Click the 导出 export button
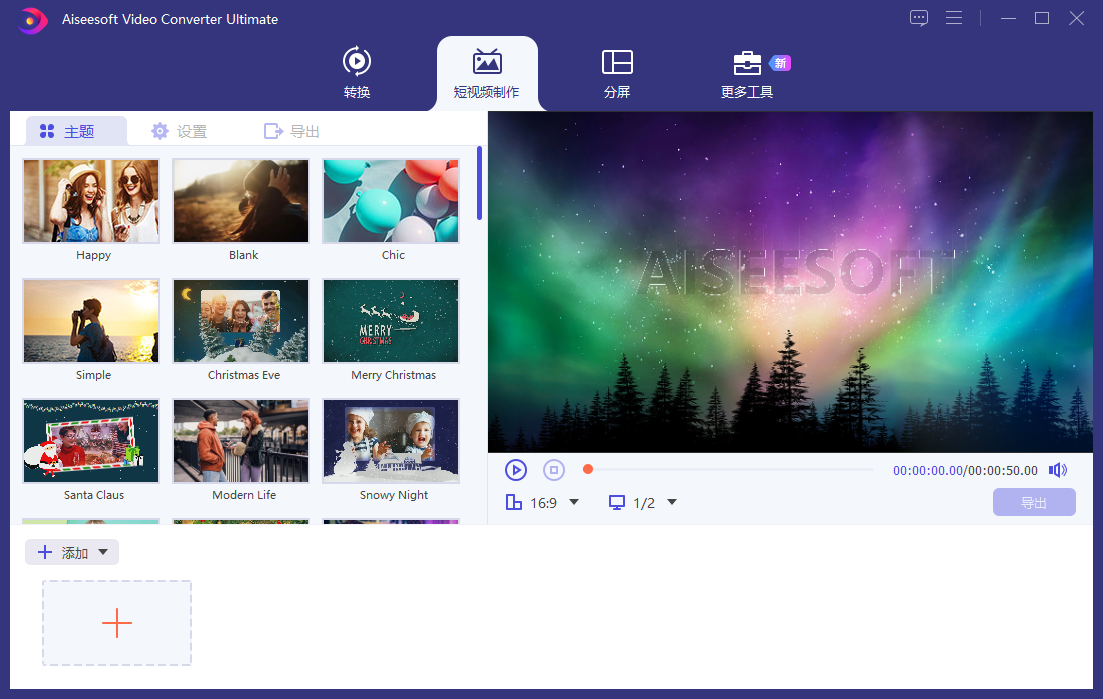This screenshot has height=699, width=1103. click(x=1034, y=502)
